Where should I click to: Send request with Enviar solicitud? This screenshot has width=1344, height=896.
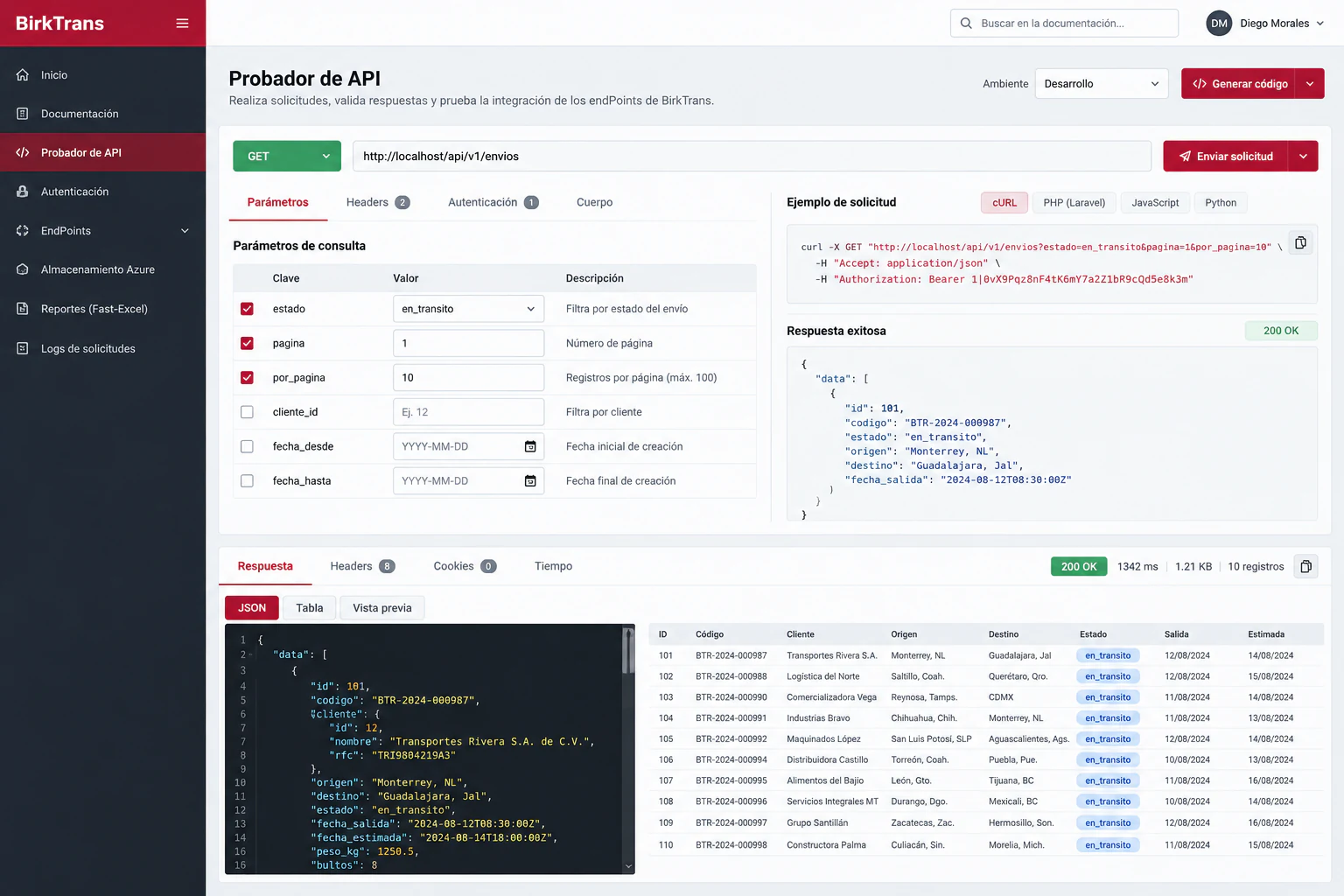pyautogui.click(x=1225, y=157)
